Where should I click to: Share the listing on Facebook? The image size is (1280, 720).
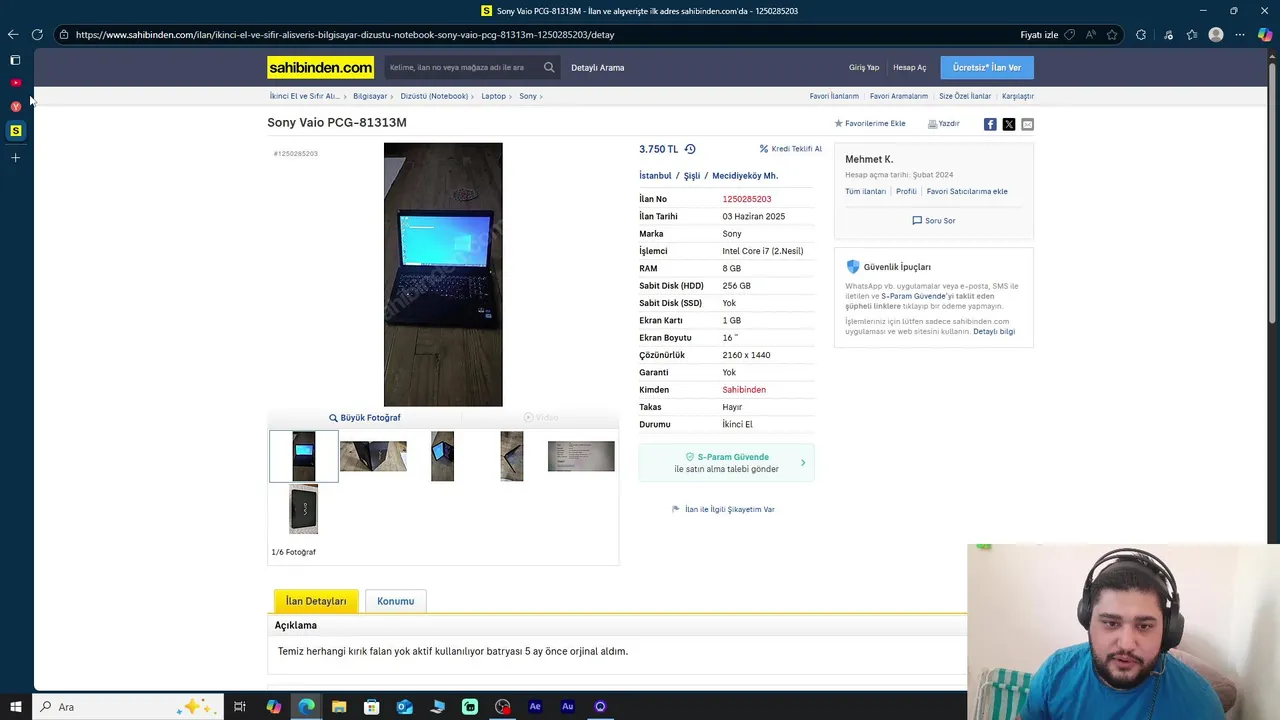pos(990,124)
